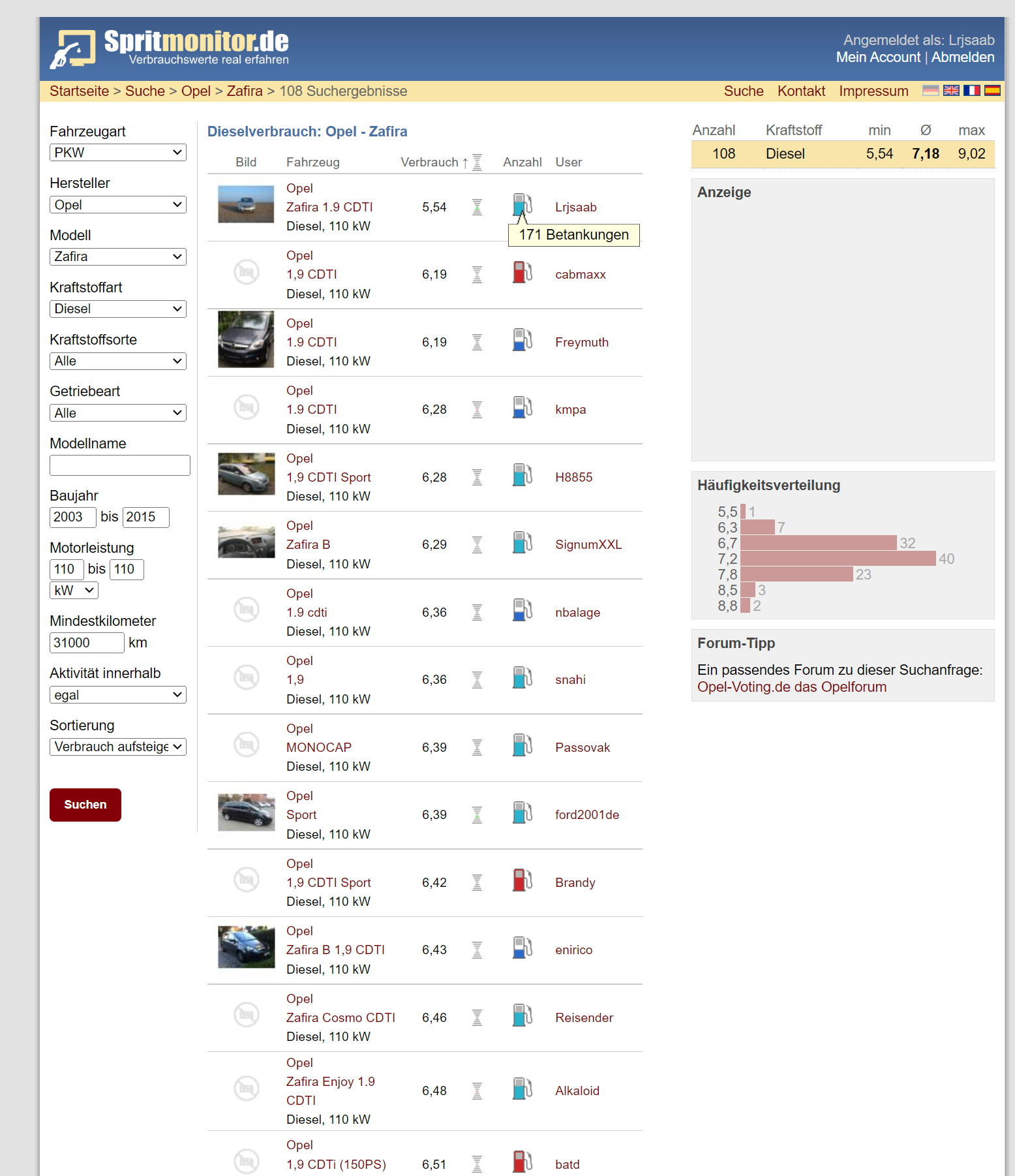Click fuel pump icon for ford2001de
Screen dimensions: 1015x1176
[x=523, y=812]
